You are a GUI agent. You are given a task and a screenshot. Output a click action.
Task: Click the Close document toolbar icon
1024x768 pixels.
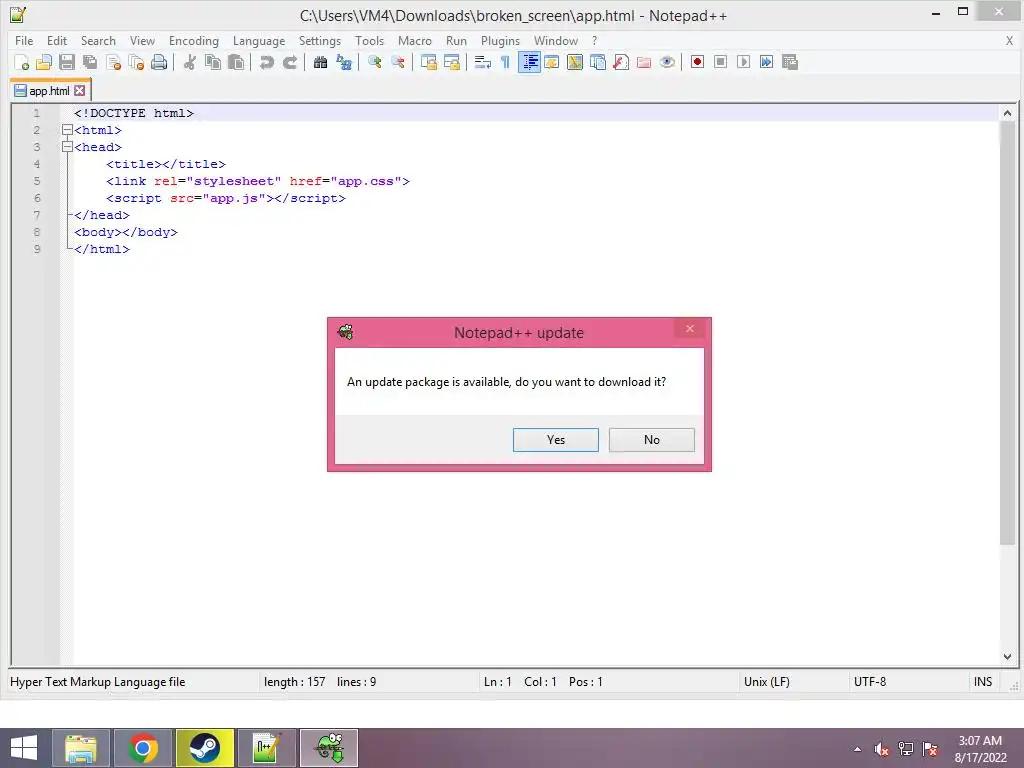pyautogui.click(x=113, y=62)
